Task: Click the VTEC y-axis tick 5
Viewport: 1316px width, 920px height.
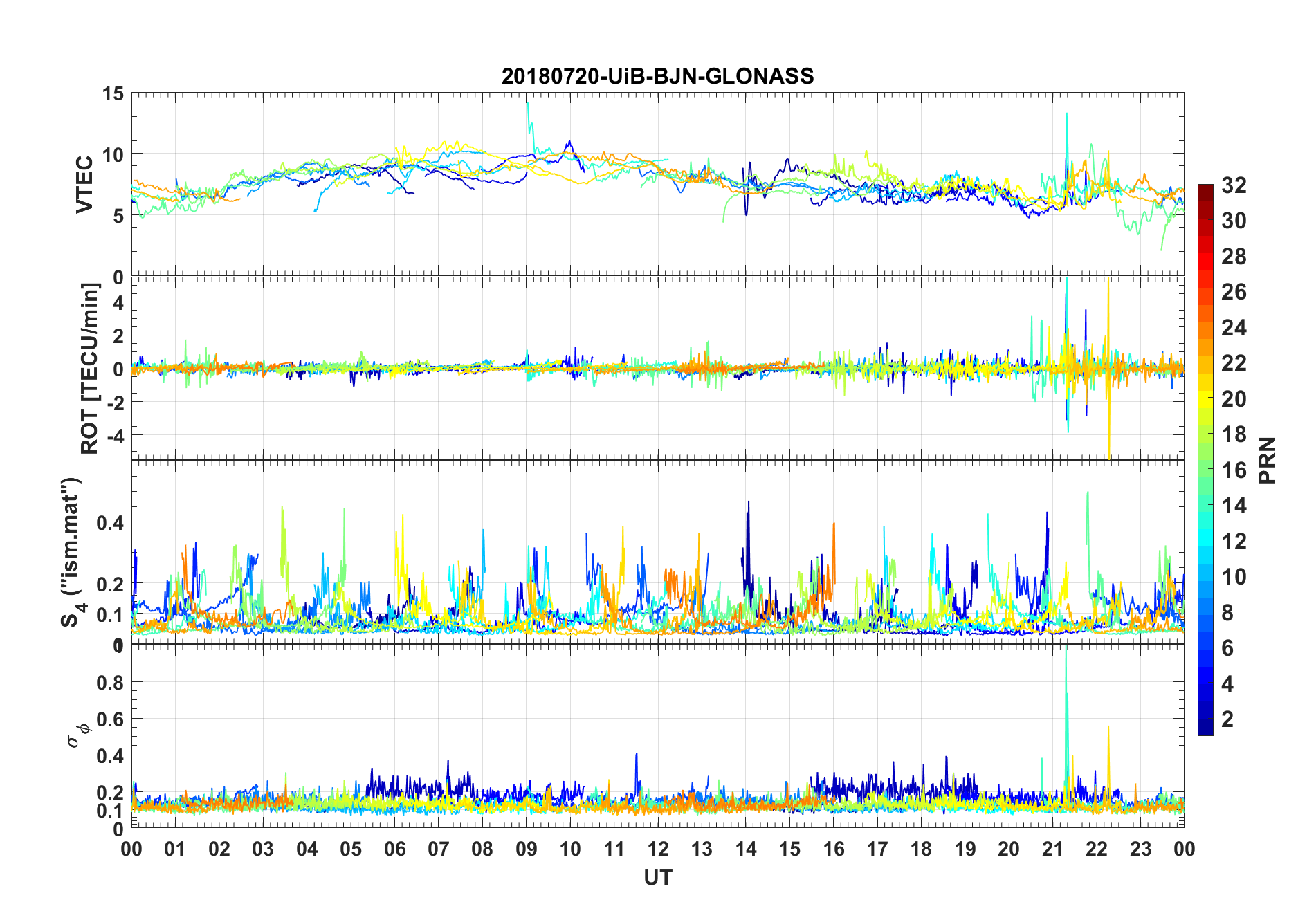Action: pos(118,216)
